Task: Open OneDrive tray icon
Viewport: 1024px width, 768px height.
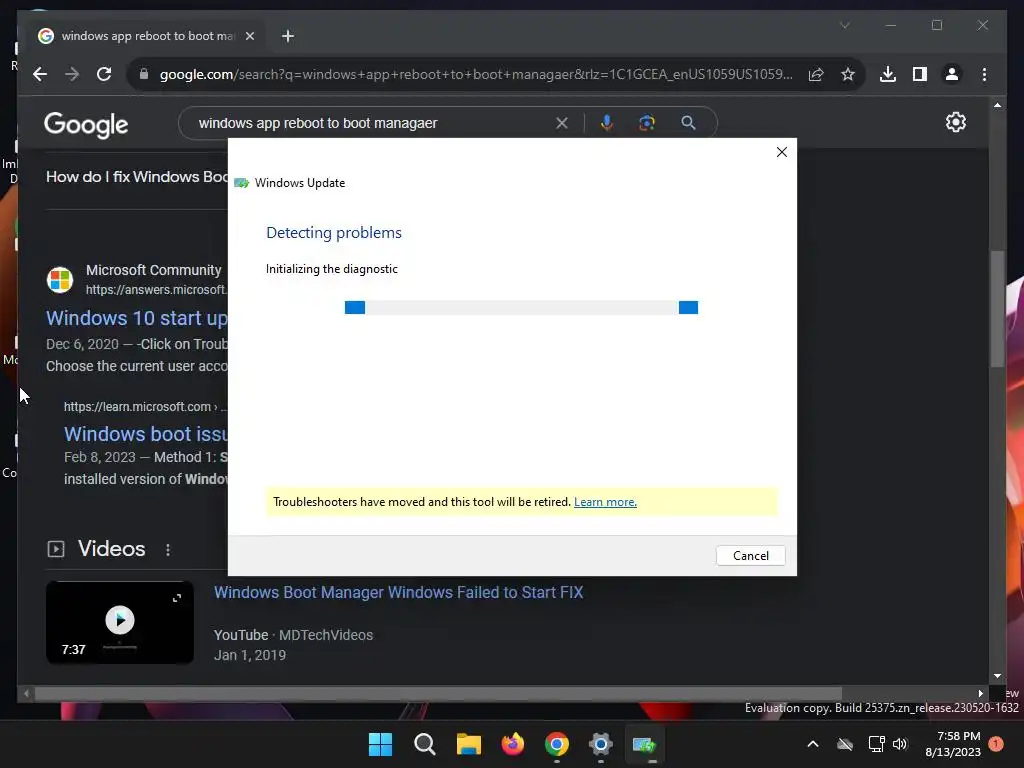Action: pos(845,744)
